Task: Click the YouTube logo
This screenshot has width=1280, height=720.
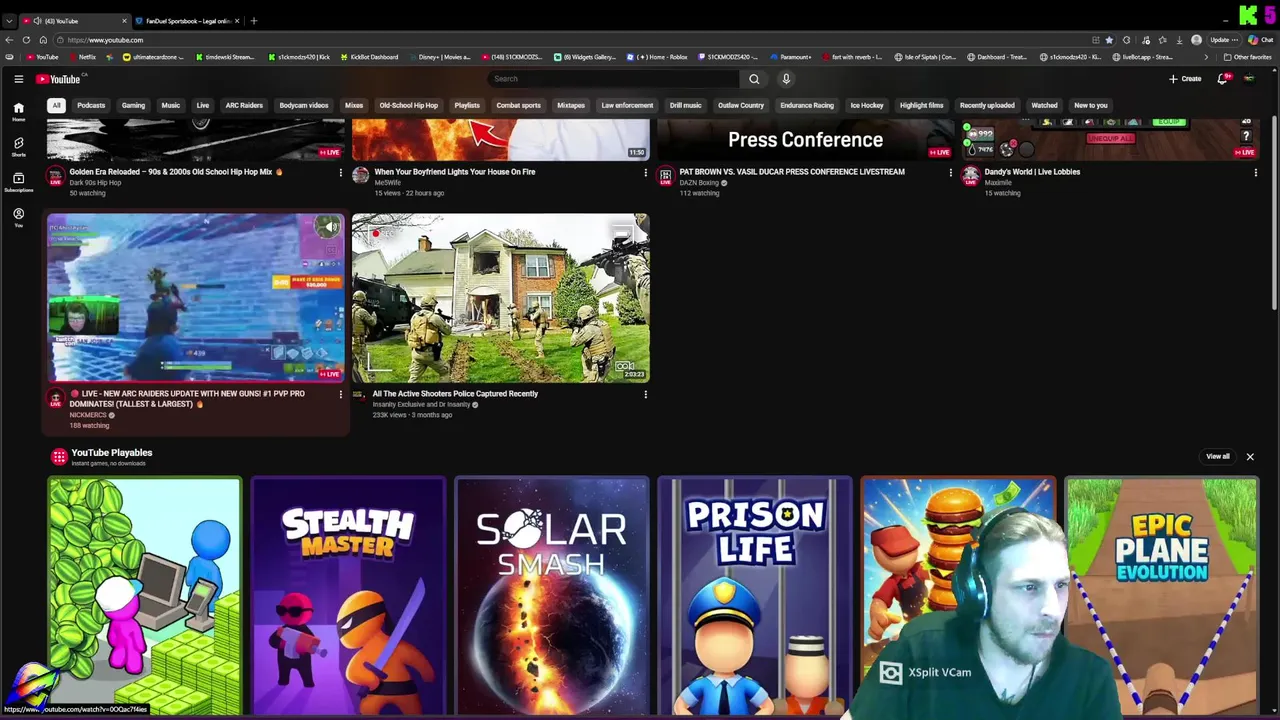Action: pos(59,79)
